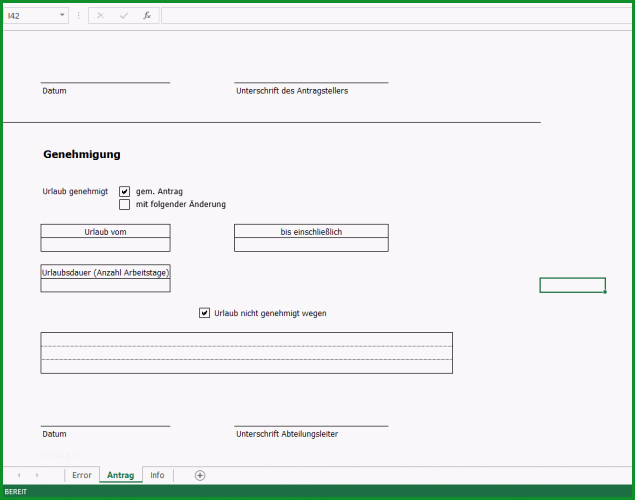The width and height of the screenshot is (635, 500).
Task: Click the 'bis einschließlich' header cell
Action: point(311,232)
